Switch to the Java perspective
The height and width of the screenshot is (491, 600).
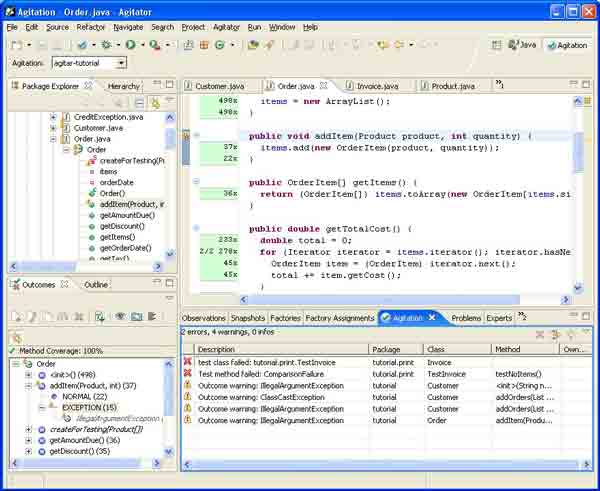tap(522, 45)
